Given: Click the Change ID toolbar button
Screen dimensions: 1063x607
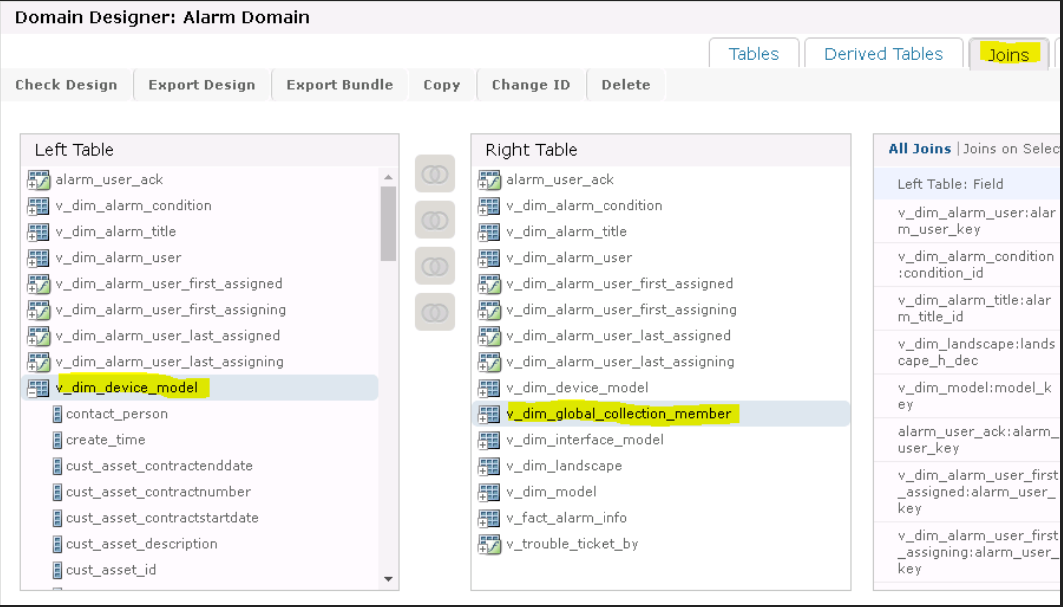Looking at the screenshot, I should (530, 85).
